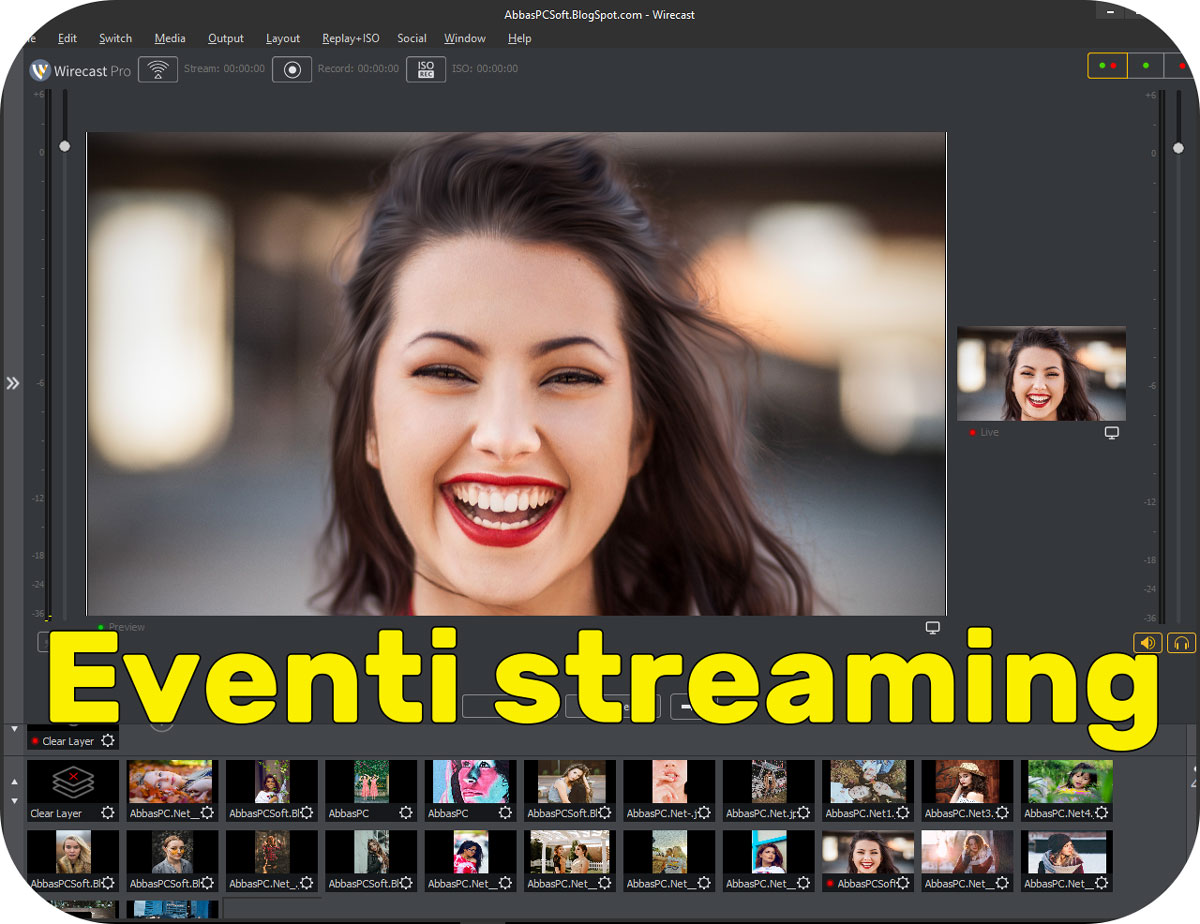Click the 'ISO: 00:00:00' timer text
The height and width of the screenshot is (924, 1200).
485,69
